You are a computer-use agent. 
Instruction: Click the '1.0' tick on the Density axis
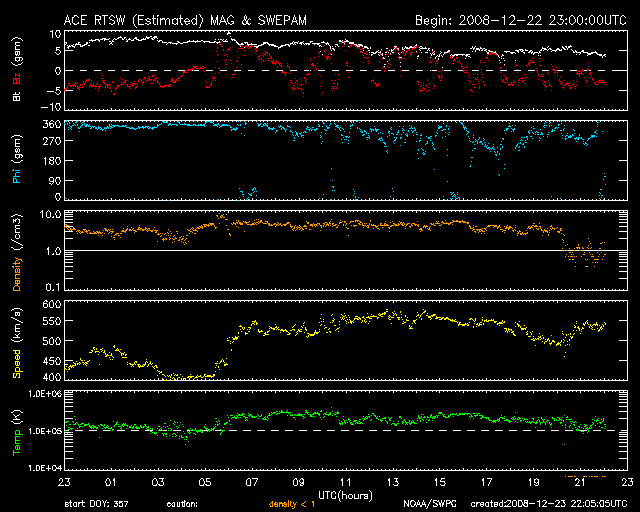pos(53,251)
